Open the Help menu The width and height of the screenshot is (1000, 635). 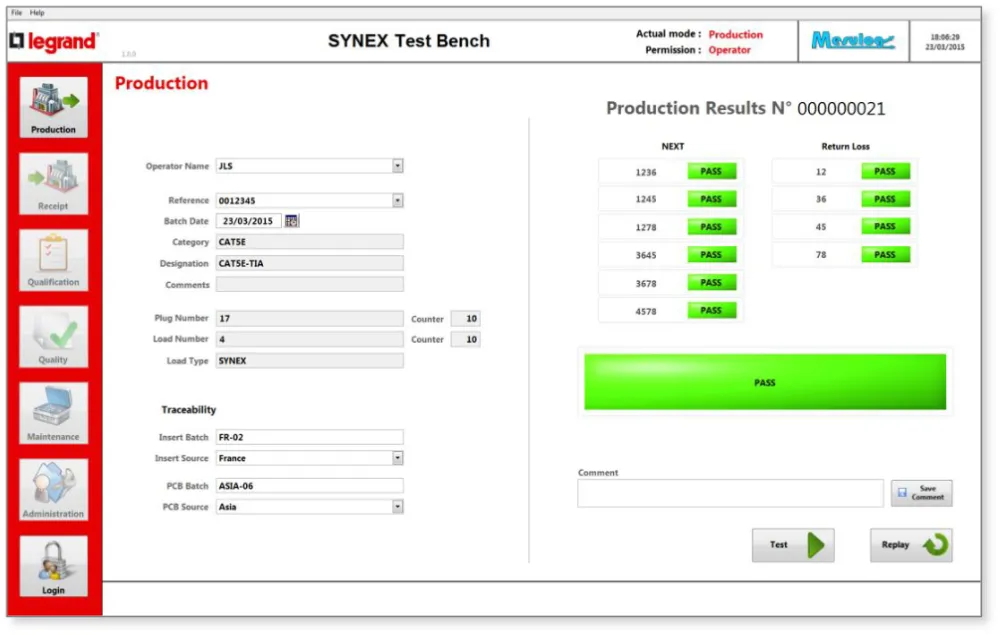(x=37, y=12)
